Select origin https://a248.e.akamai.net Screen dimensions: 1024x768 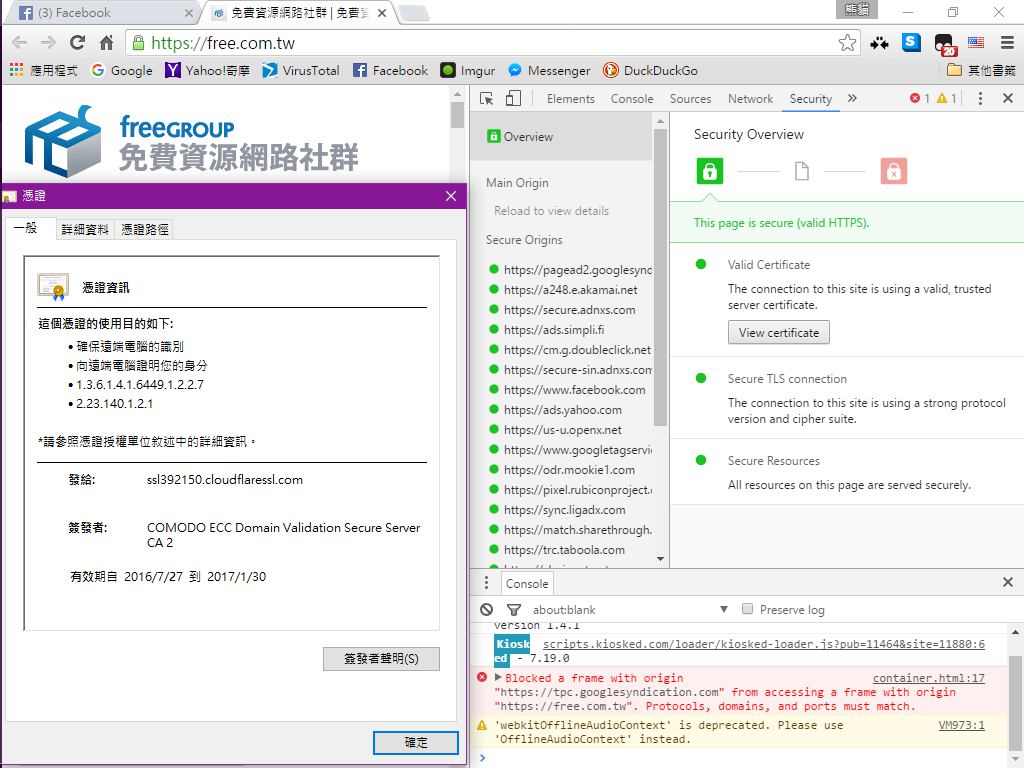pos(570,290)
